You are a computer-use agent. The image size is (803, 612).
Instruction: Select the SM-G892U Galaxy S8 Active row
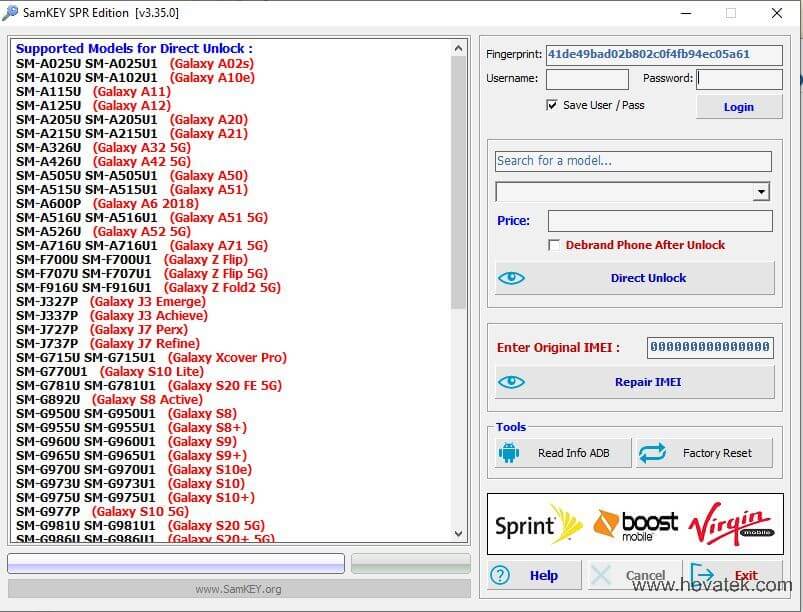point(110,399)
